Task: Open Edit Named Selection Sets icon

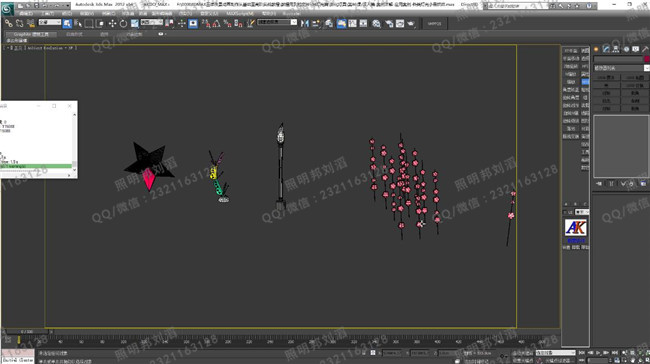Action: 250,23
